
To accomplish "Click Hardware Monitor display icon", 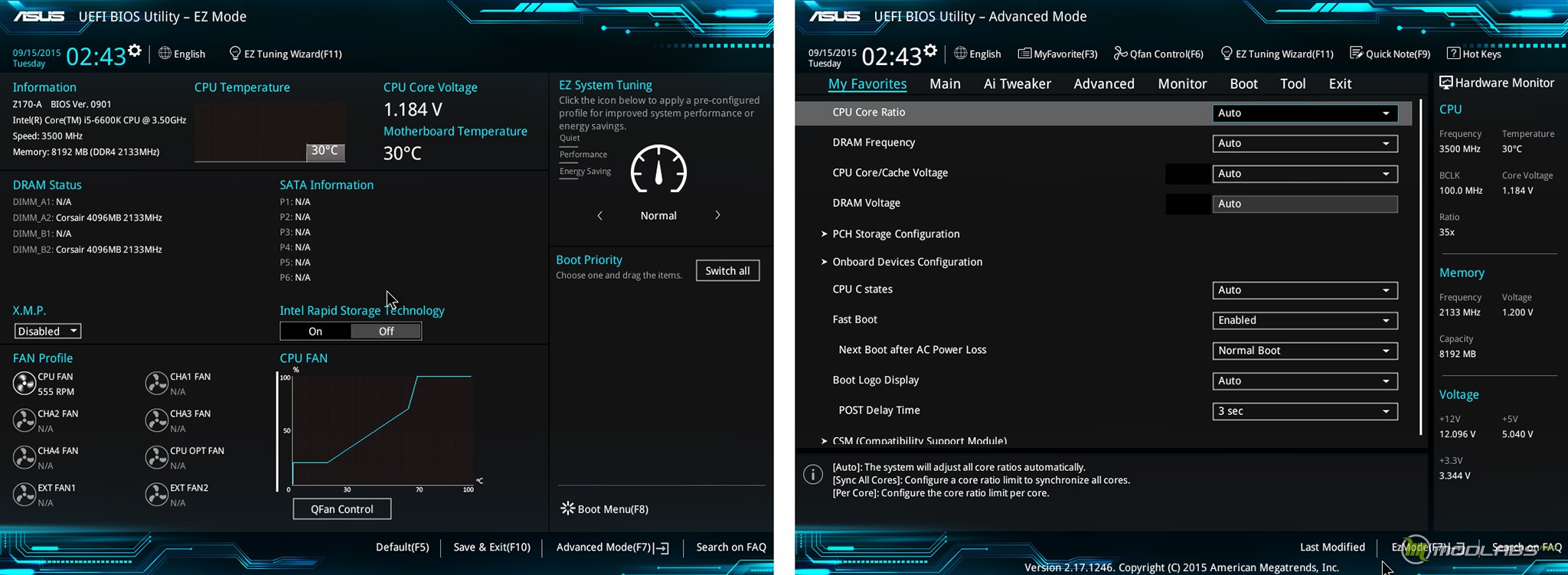I will pos(1445,83).
